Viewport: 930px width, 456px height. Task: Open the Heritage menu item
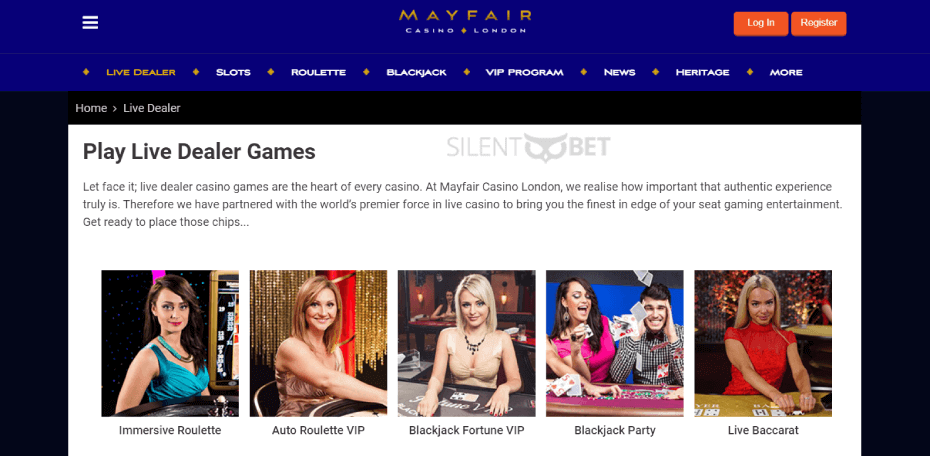click(702, 72)
